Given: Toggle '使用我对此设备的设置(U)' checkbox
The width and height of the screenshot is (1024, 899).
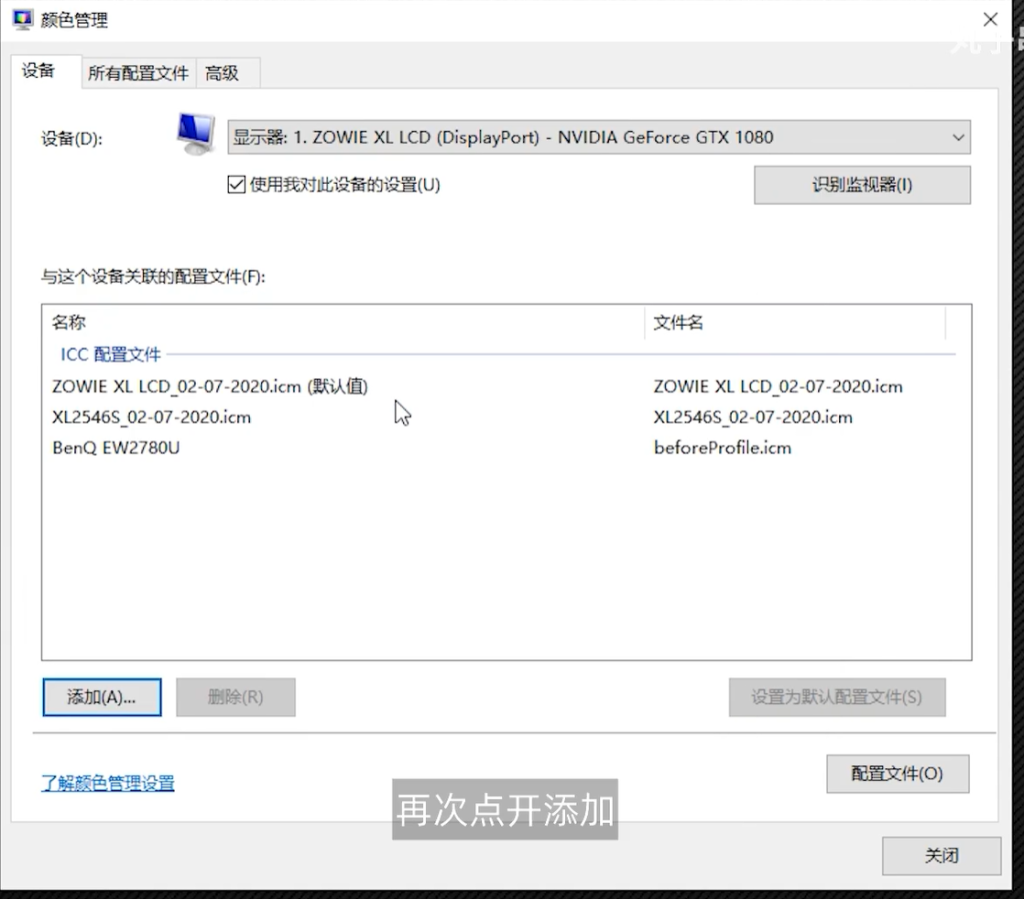Looking at the screenshot, I should pyautogui.click(x=236, y=185).
